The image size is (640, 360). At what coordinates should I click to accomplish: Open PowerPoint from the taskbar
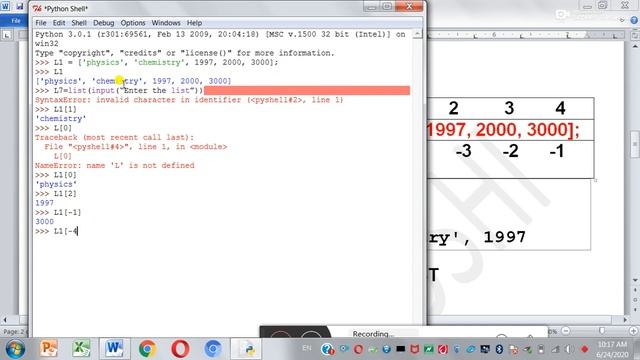[49, 349]
